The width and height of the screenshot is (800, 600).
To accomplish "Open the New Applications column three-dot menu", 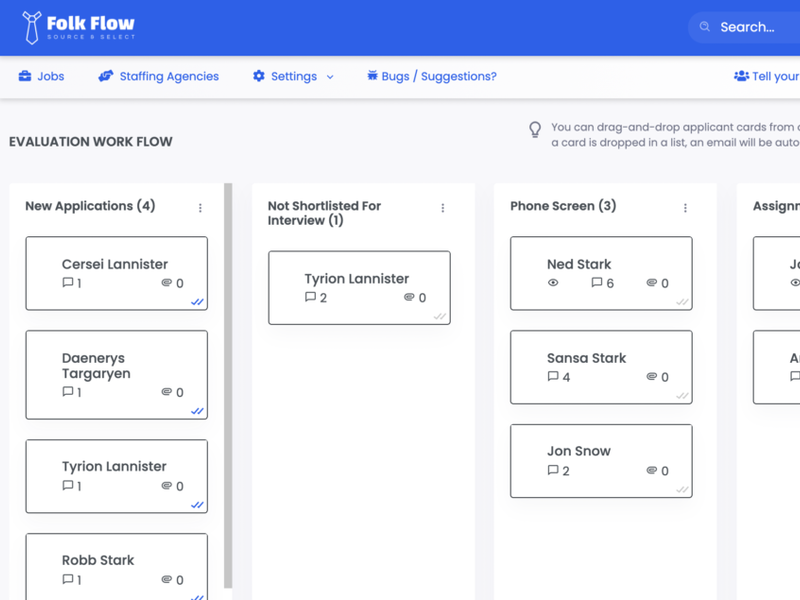I will click(x=200, y=207).
